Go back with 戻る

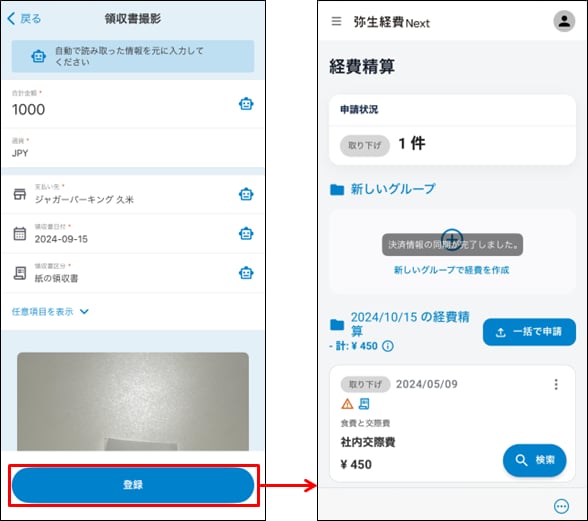(24, 18)
